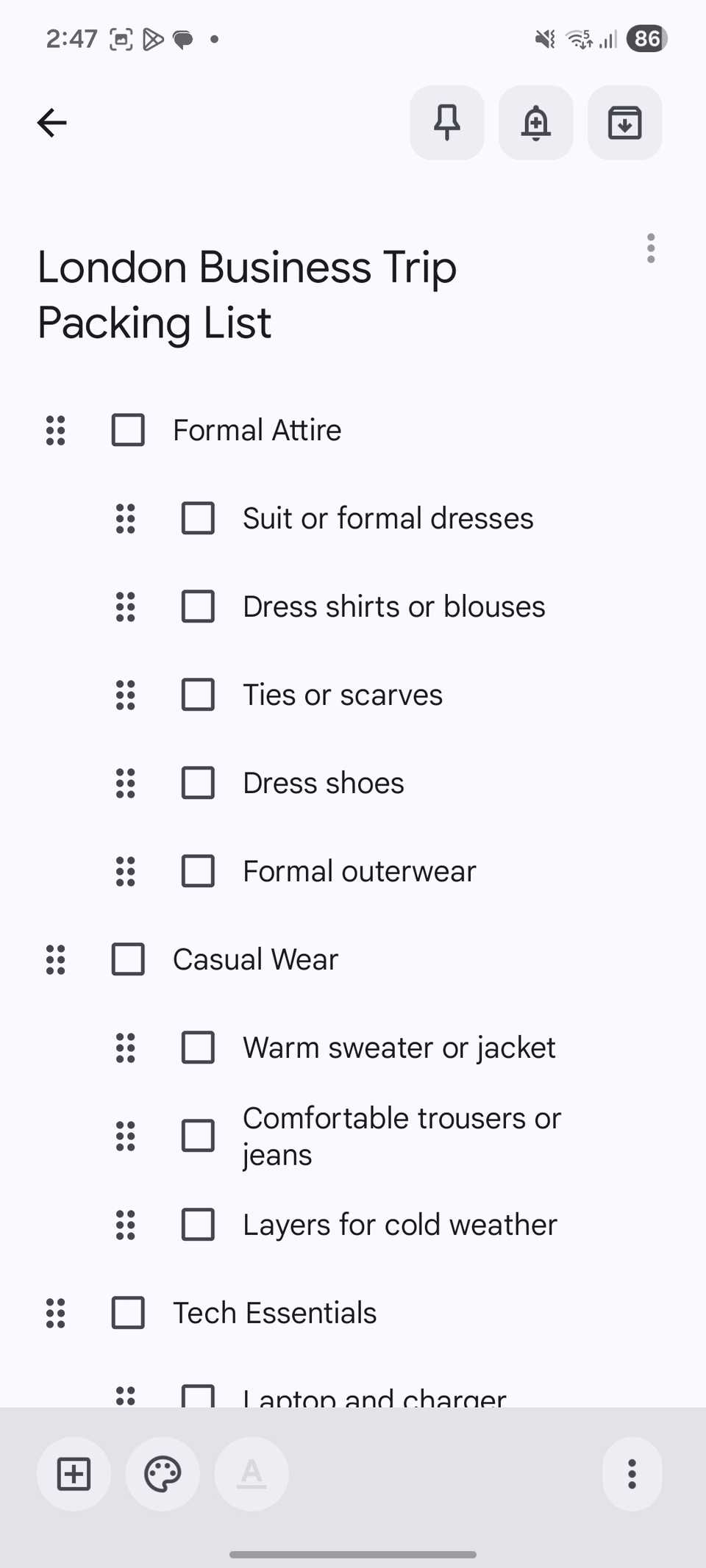The image size is (706, 1568).
Task: Edit the Layers for cold weather text
Action: (400, 1225)
